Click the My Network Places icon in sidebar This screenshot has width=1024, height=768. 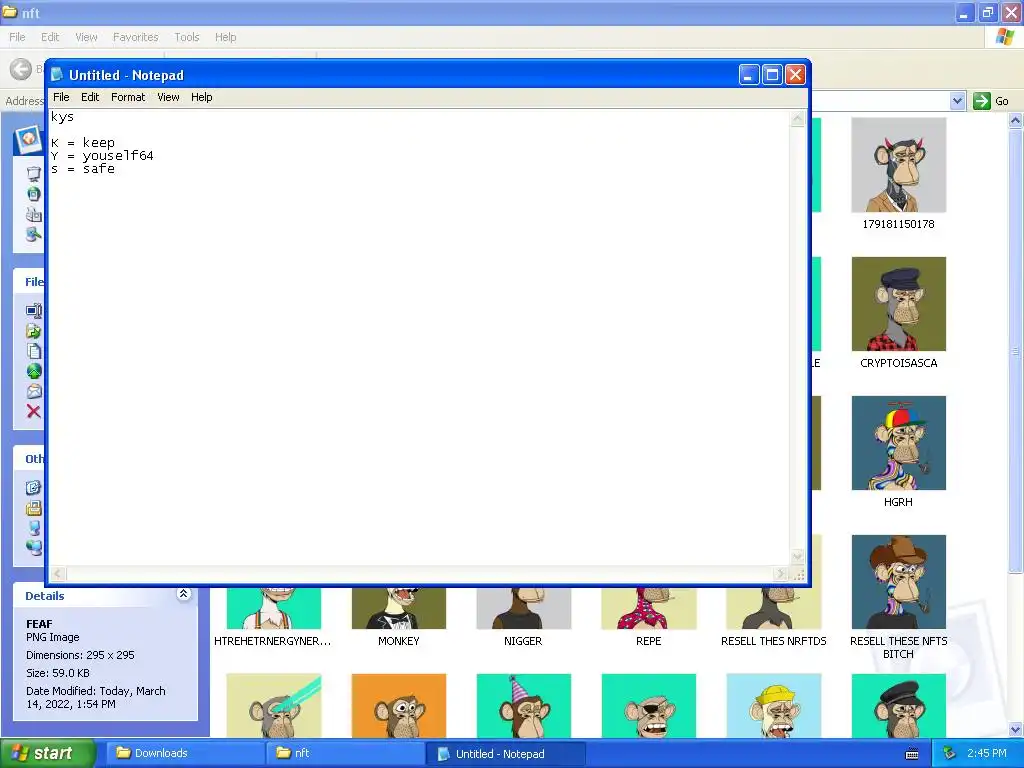(x=34, y=547)
